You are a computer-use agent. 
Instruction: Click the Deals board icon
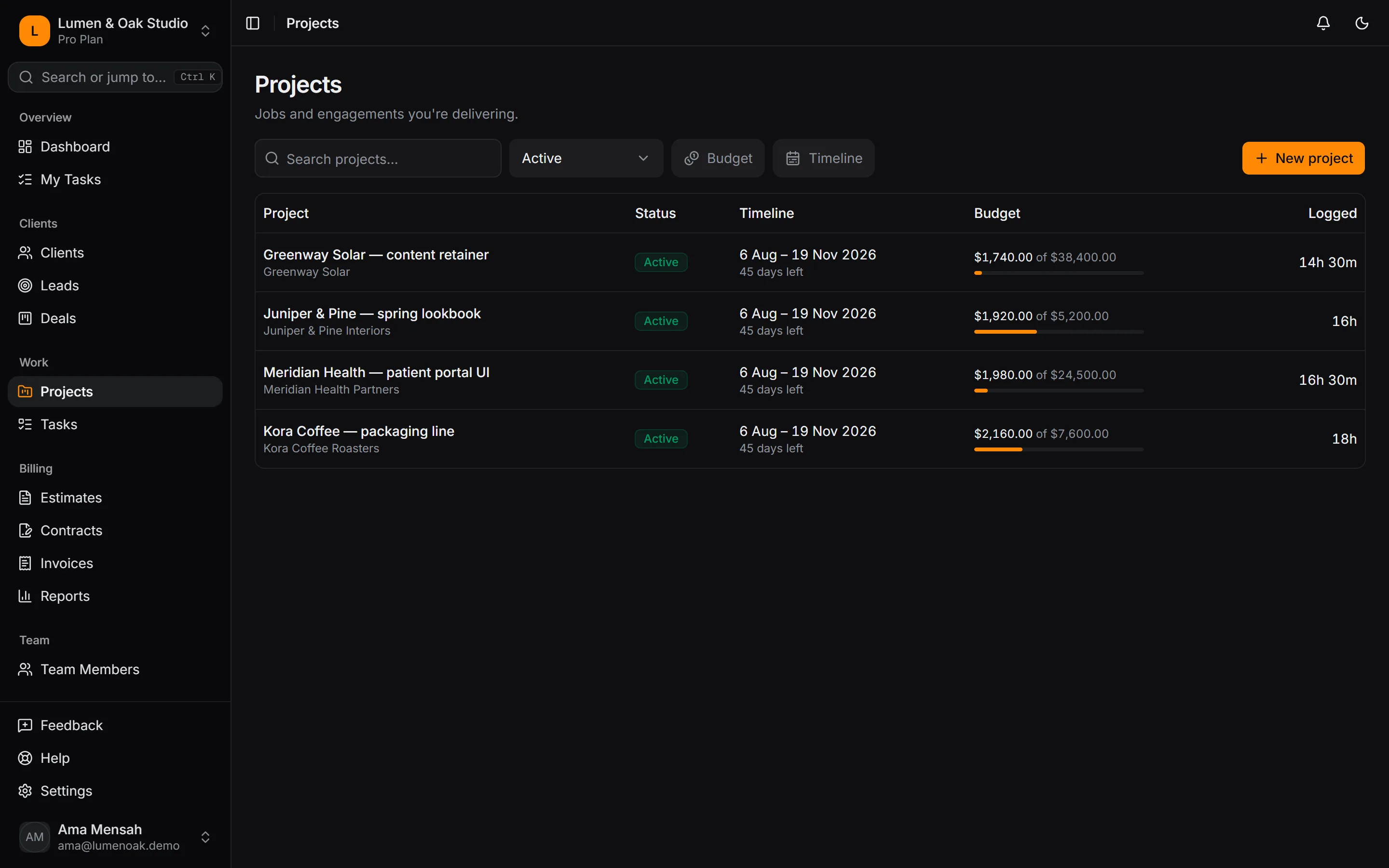[x=25, y=318]
